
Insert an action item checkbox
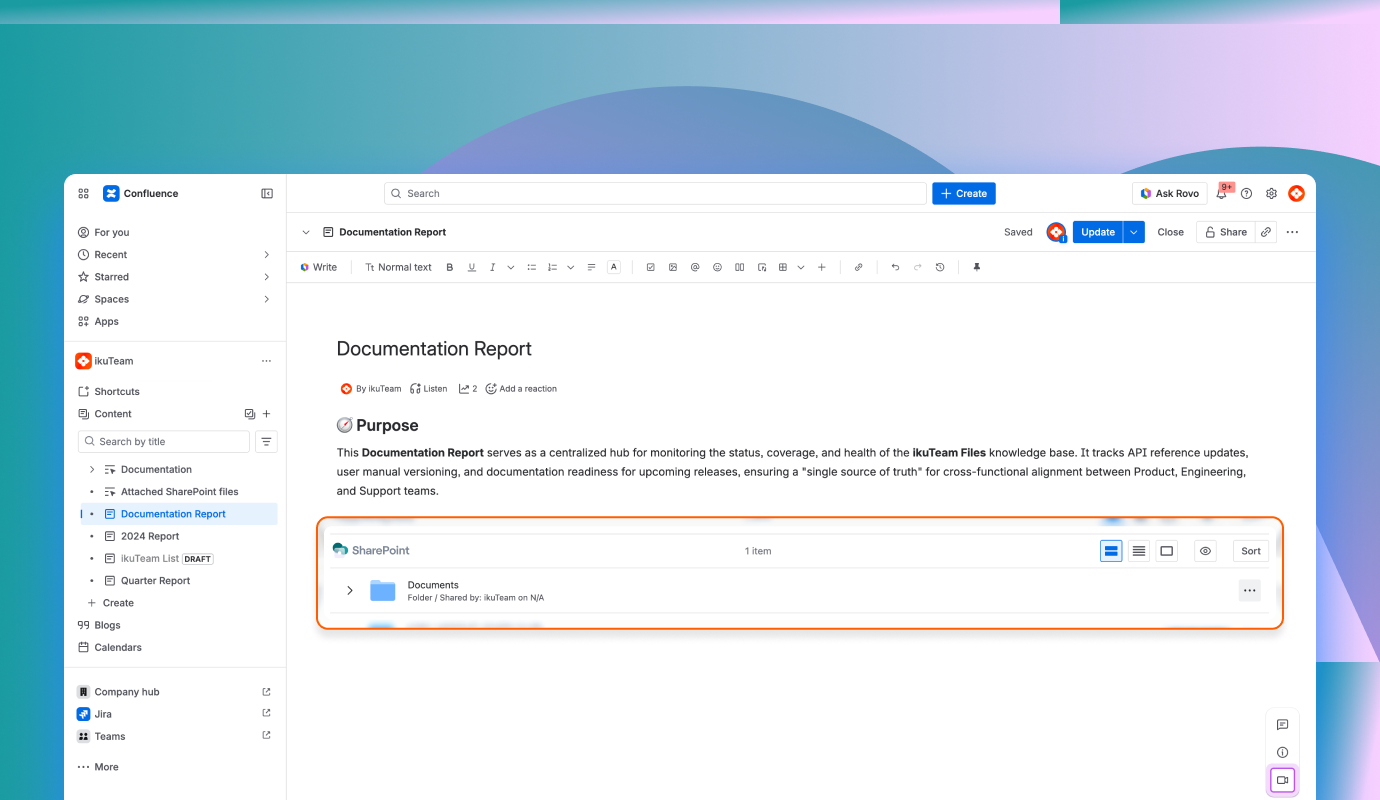tap(651, 267)
